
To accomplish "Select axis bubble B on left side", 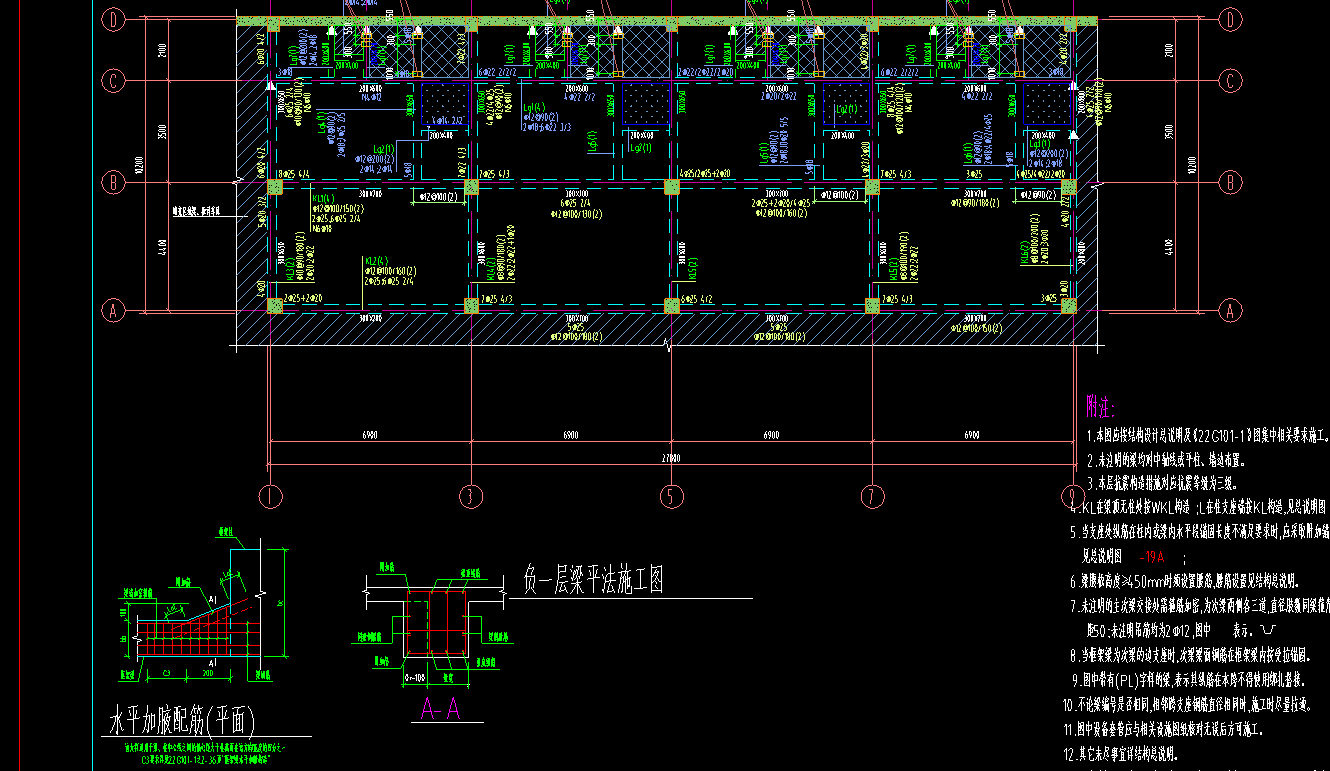I will (113, 183).
